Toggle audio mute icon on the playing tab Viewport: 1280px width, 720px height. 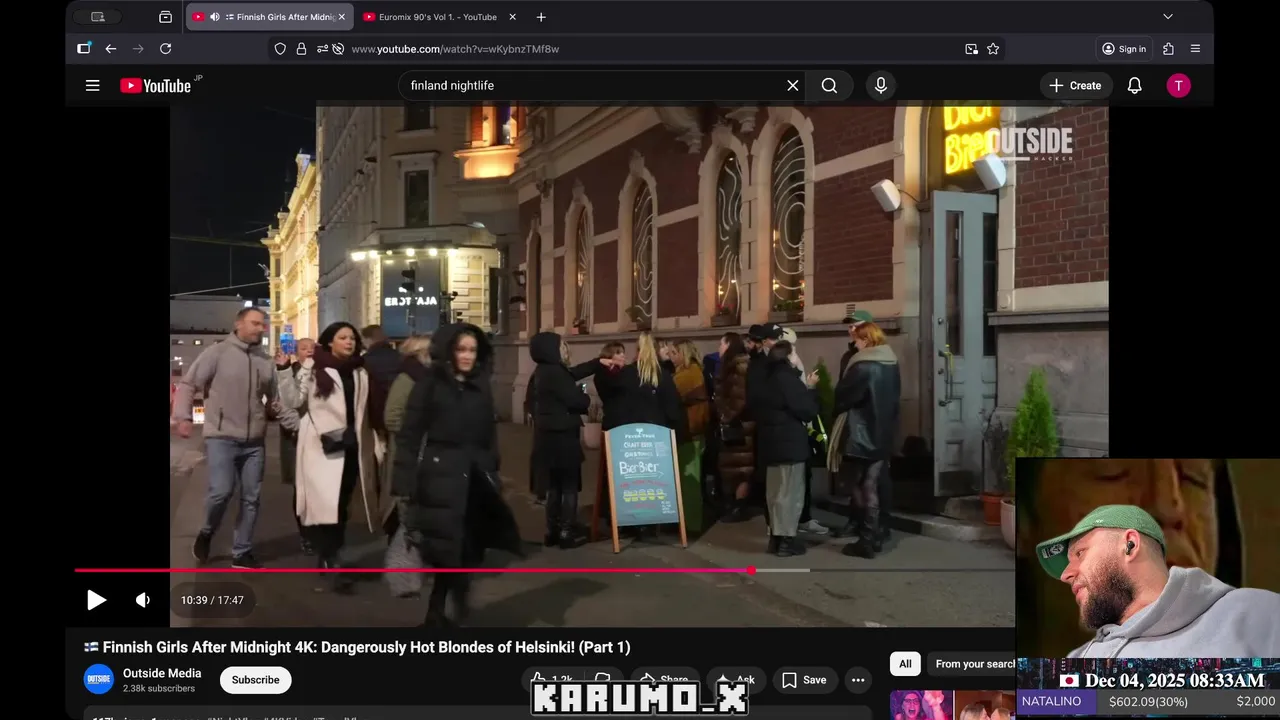tap(214, 17)
